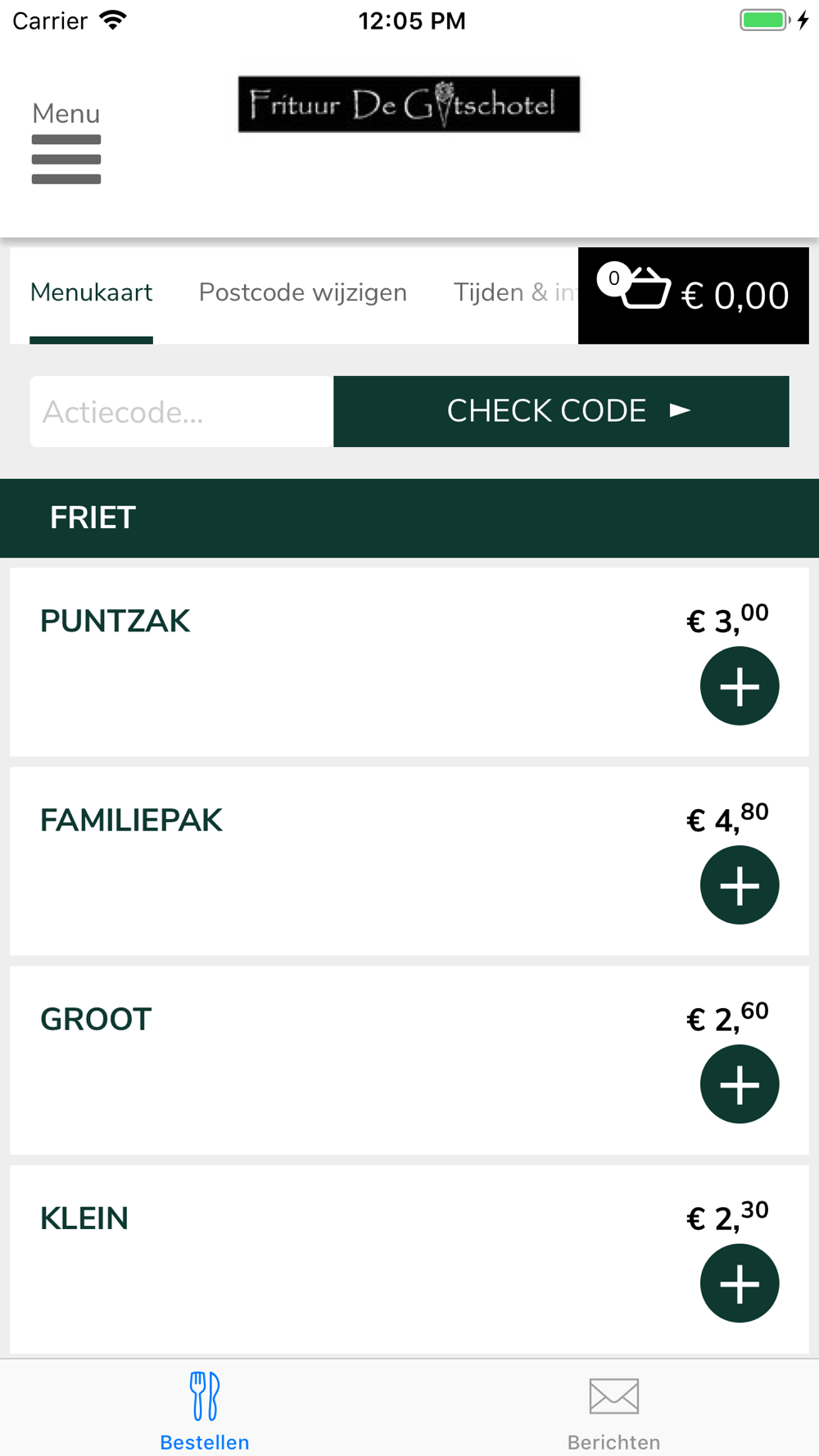The image size is (819, 1456).
Task: Tap the Bestellen fork and knife icon
Action: pyautogui.click(x=205, y=1396)
